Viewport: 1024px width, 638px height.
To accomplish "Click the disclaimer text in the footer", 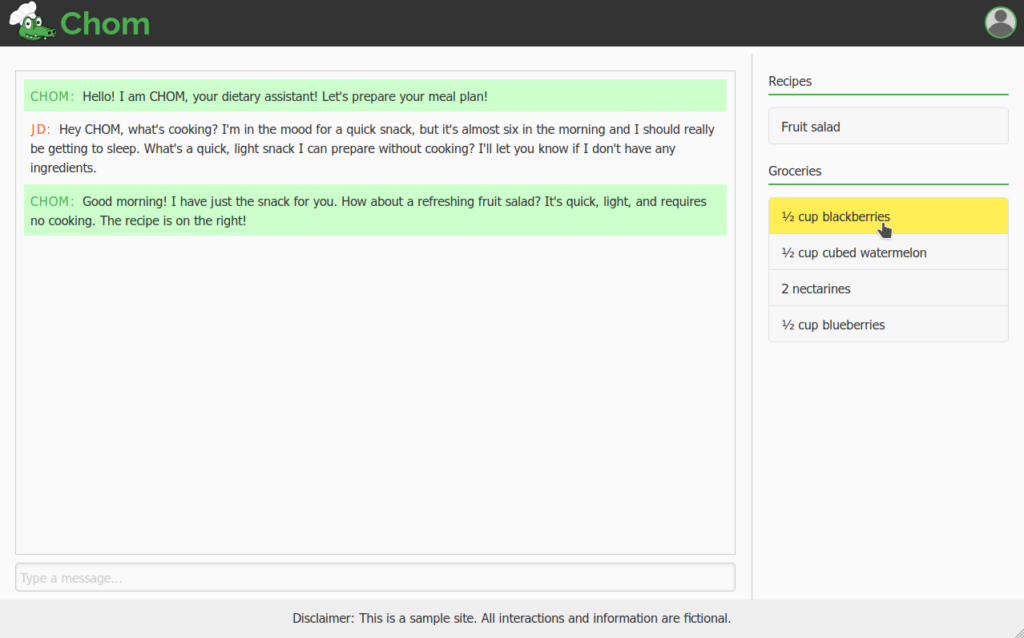I will coord(511,618).
